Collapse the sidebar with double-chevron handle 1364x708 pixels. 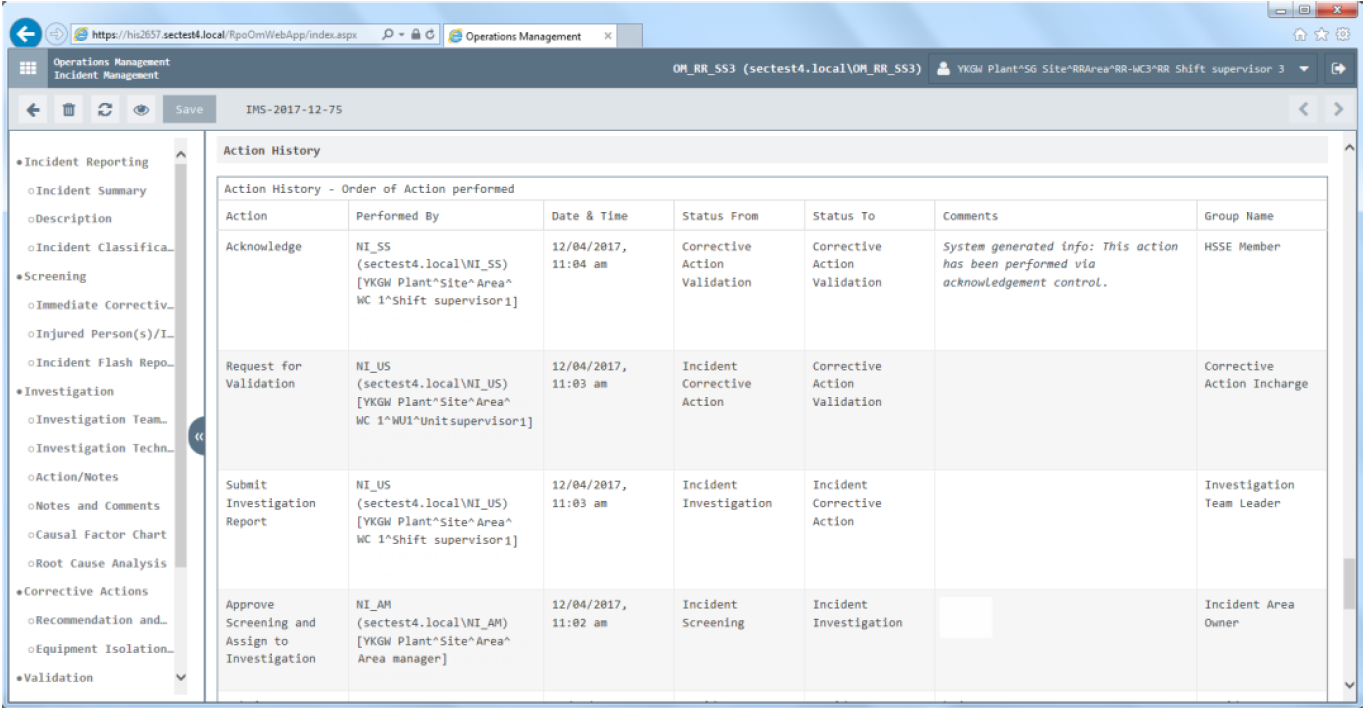tap(197, 436)
